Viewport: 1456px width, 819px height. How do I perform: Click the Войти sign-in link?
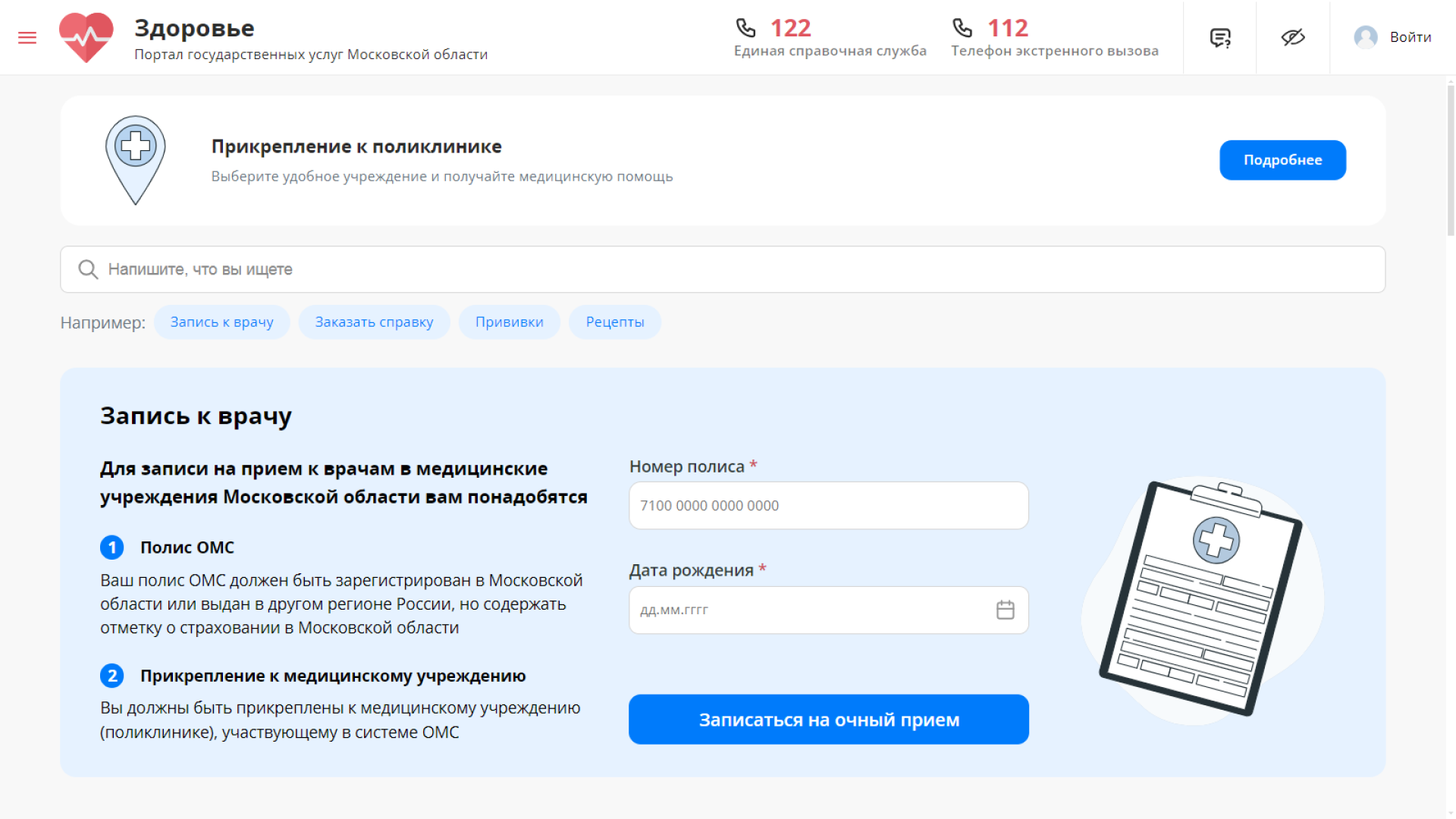click(x=1409, y=36)
